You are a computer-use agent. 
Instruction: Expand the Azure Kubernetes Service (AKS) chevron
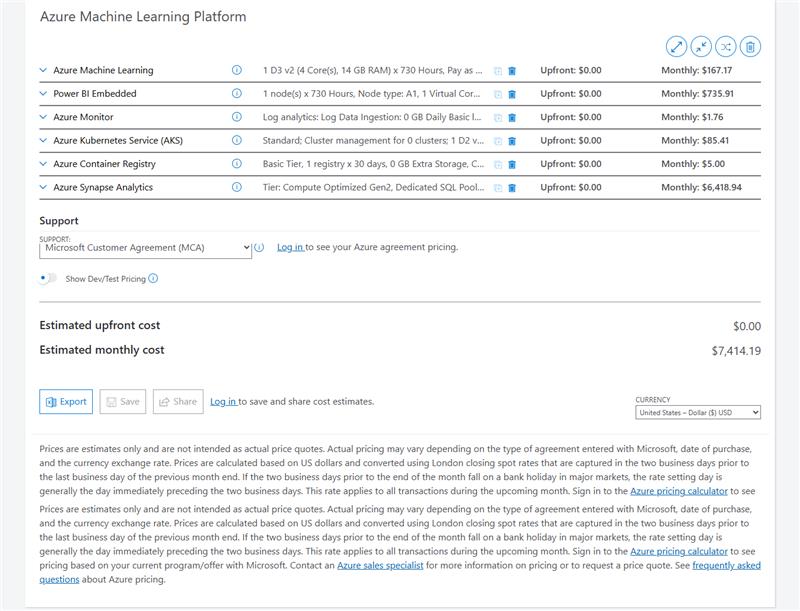pos(43,140)
